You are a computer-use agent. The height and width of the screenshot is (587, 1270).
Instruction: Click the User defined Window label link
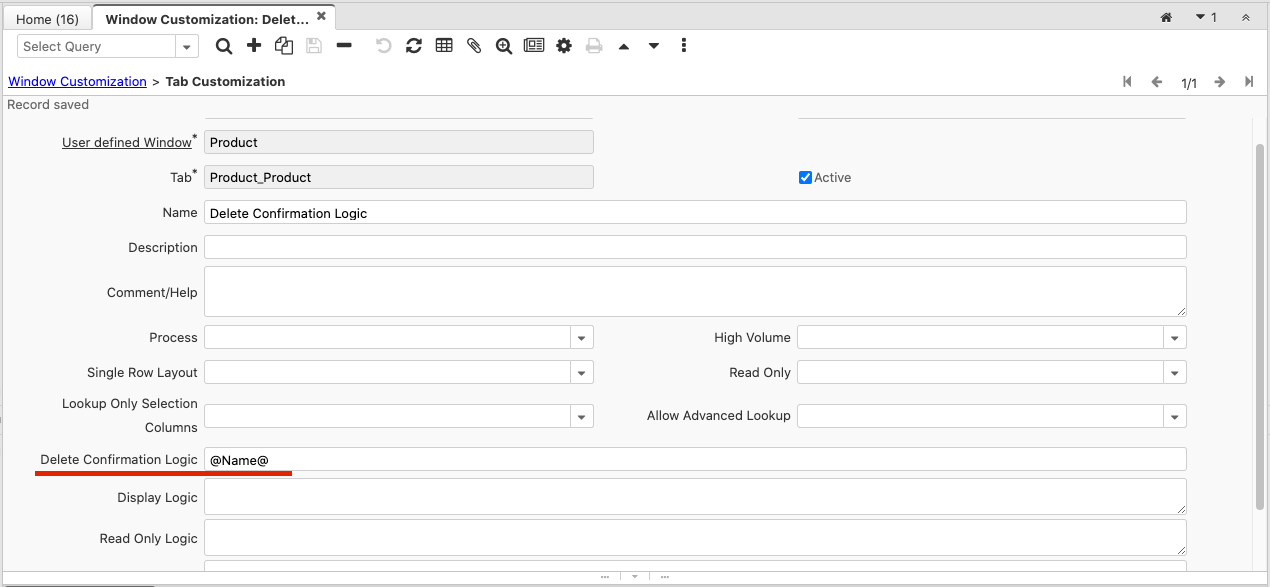(x=128, y=142)
